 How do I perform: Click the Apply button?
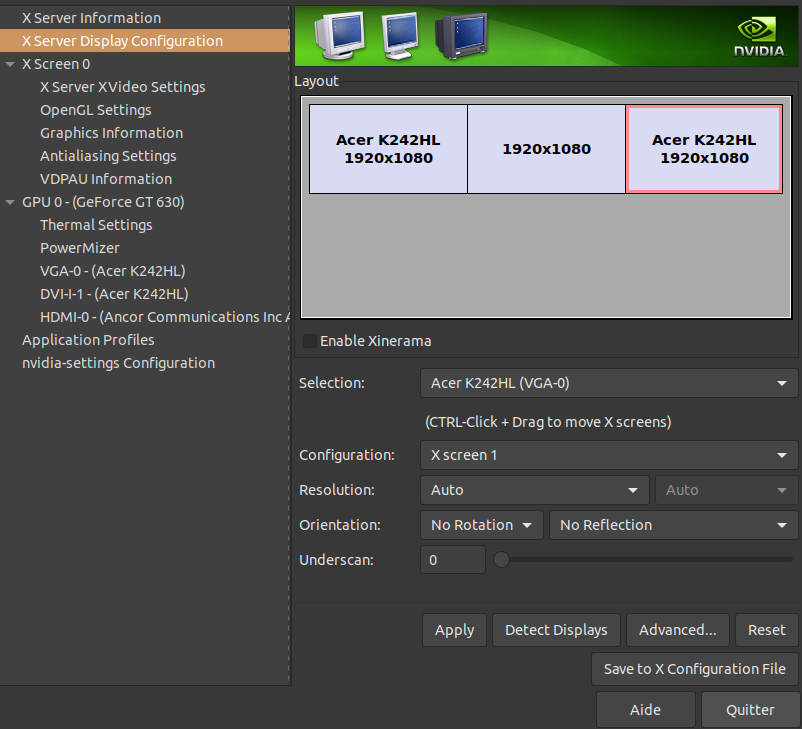(454, 630)
